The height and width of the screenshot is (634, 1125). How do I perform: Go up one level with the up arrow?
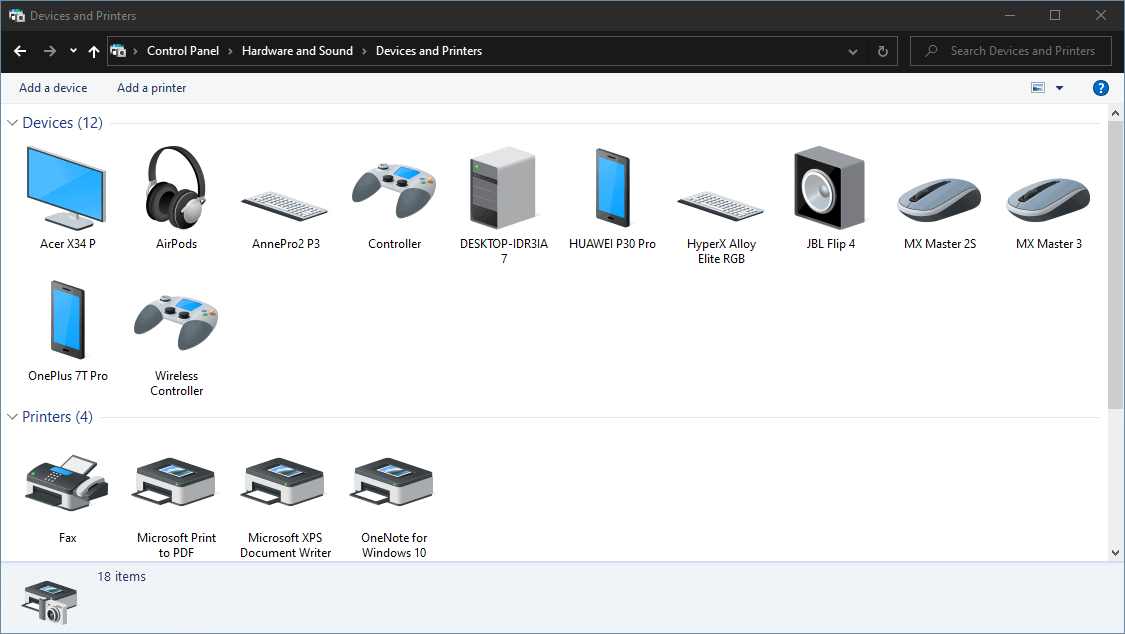click(94, 51)
